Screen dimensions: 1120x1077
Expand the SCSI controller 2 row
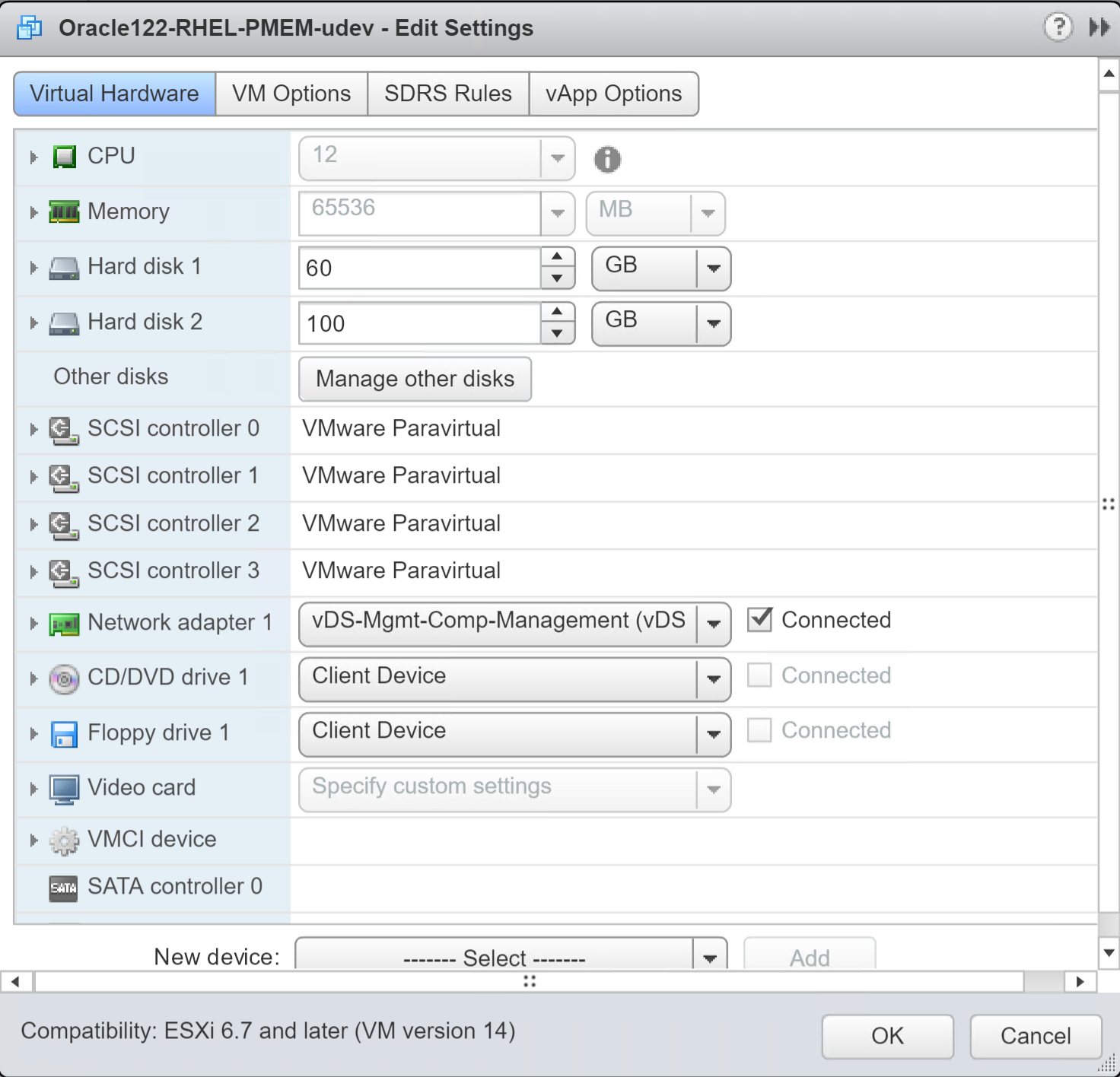pyautogui.click(x=33, y=525)
